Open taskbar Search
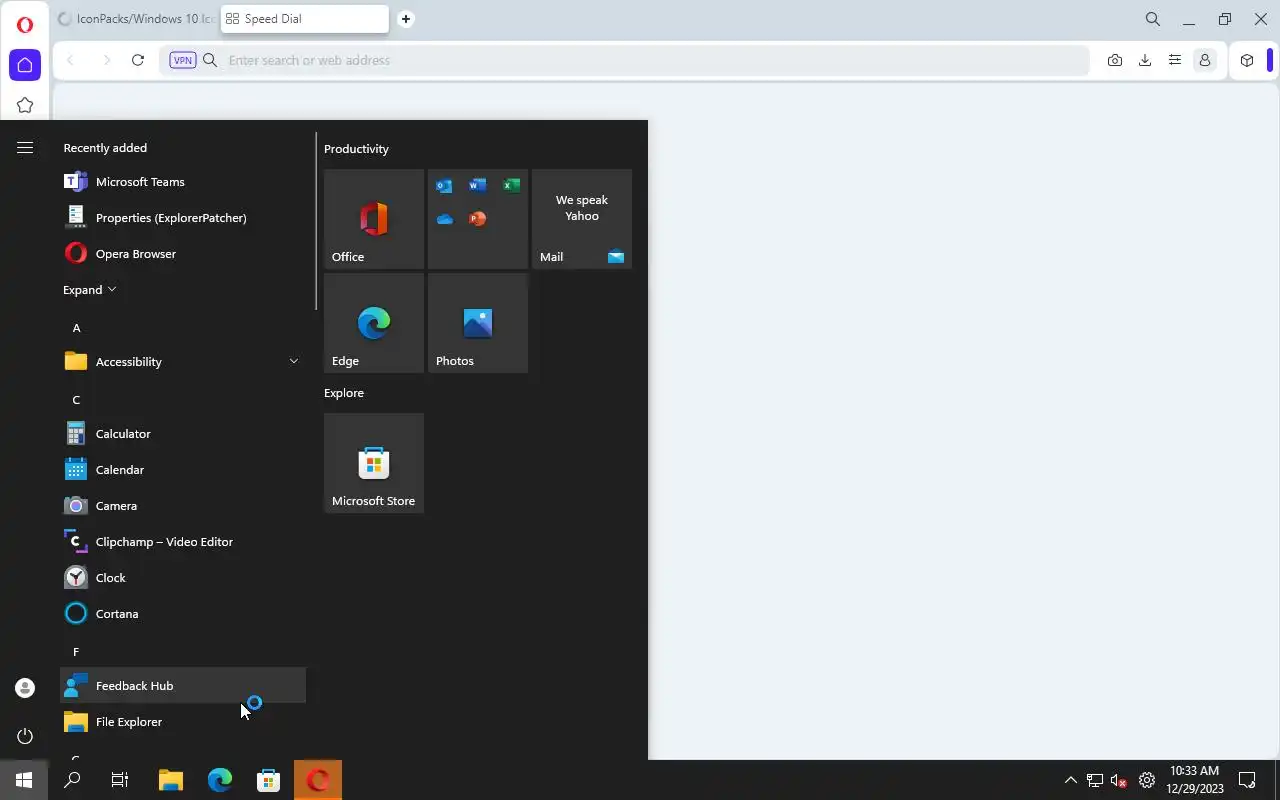The image size is (1280, 800). pos(72,780)
